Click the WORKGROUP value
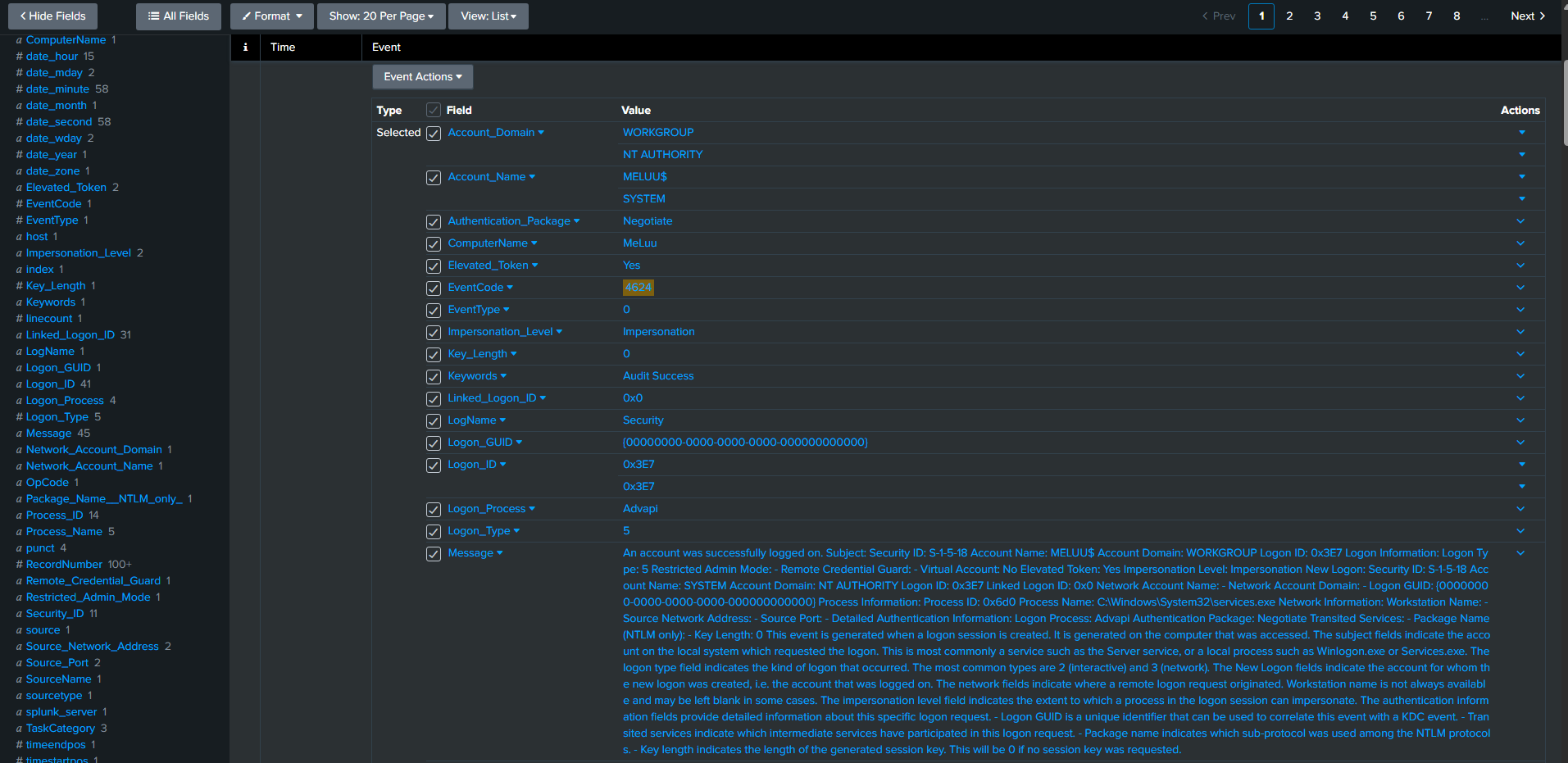Image resolution: width=1568 pixels, height=763 pixels. pos(658,133)
